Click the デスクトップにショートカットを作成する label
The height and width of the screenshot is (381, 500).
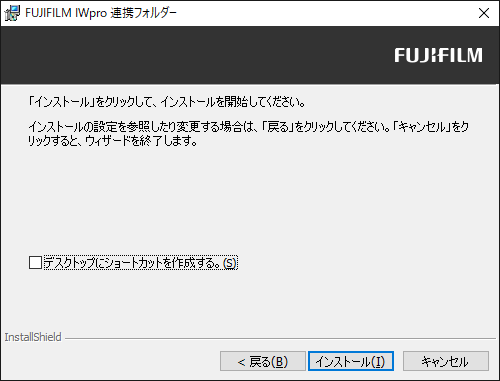pyautogui.click(x=141, y=263)
